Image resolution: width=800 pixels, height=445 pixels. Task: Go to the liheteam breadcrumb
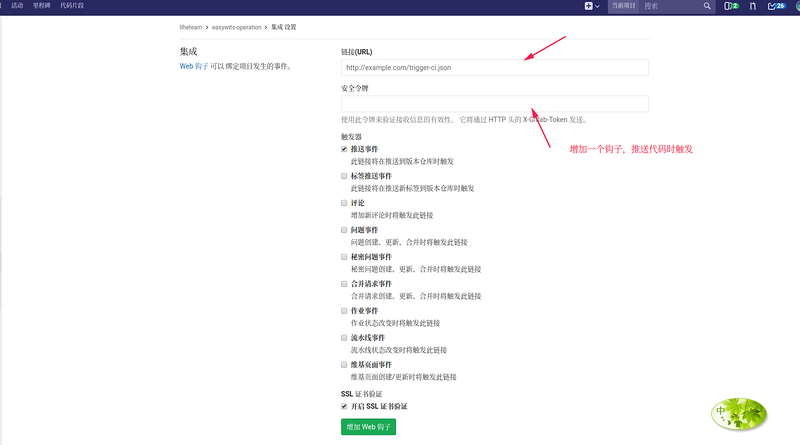(190, 28)
